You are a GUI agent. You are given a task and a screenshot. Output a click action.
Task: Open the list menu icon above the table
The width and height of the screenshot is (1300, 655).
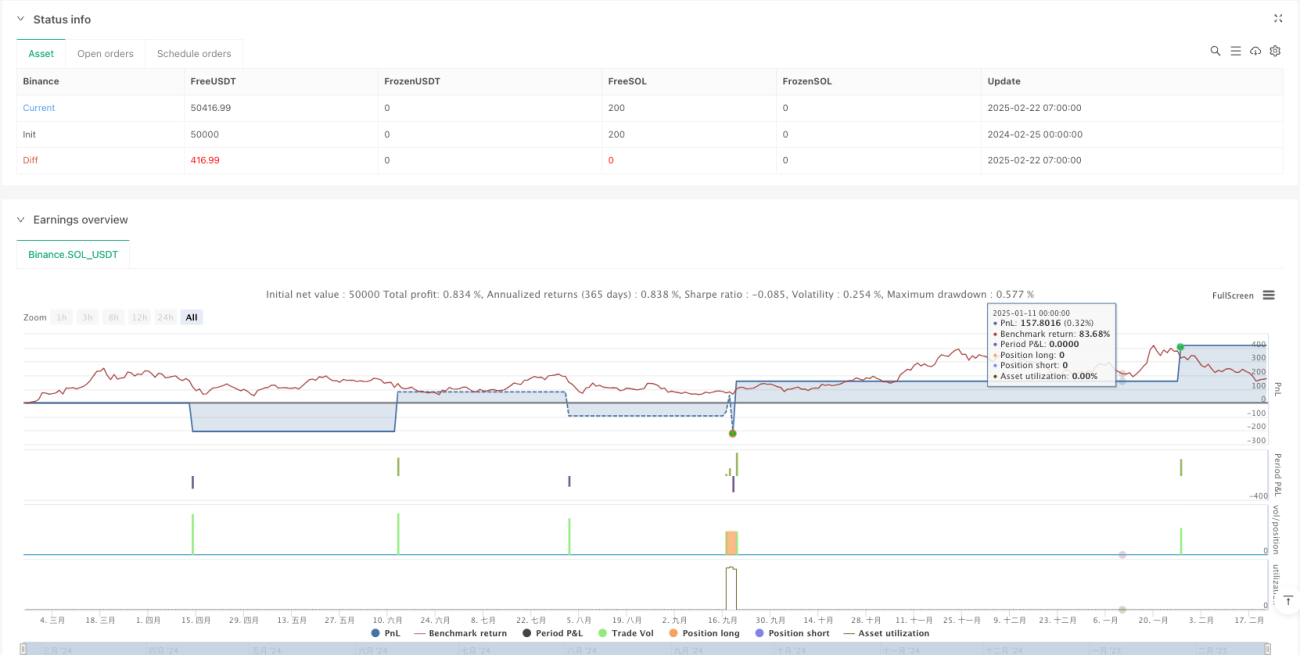[1235, 51]
